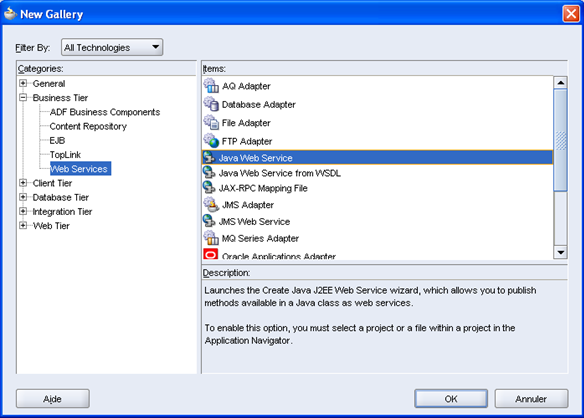The image size is (584, 418).
Task: Expand the Database Tier node
Action: [23, 197]
